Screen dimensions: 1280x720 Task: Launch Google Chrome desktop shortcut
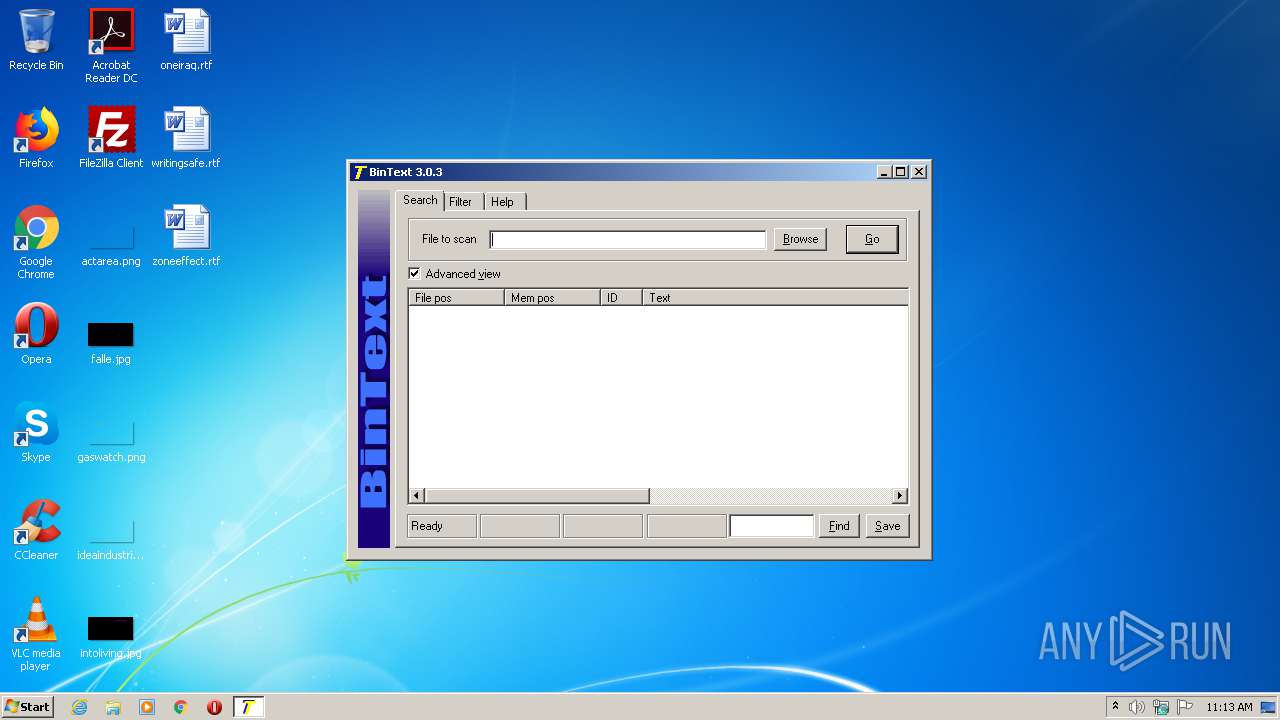[36, 242]
